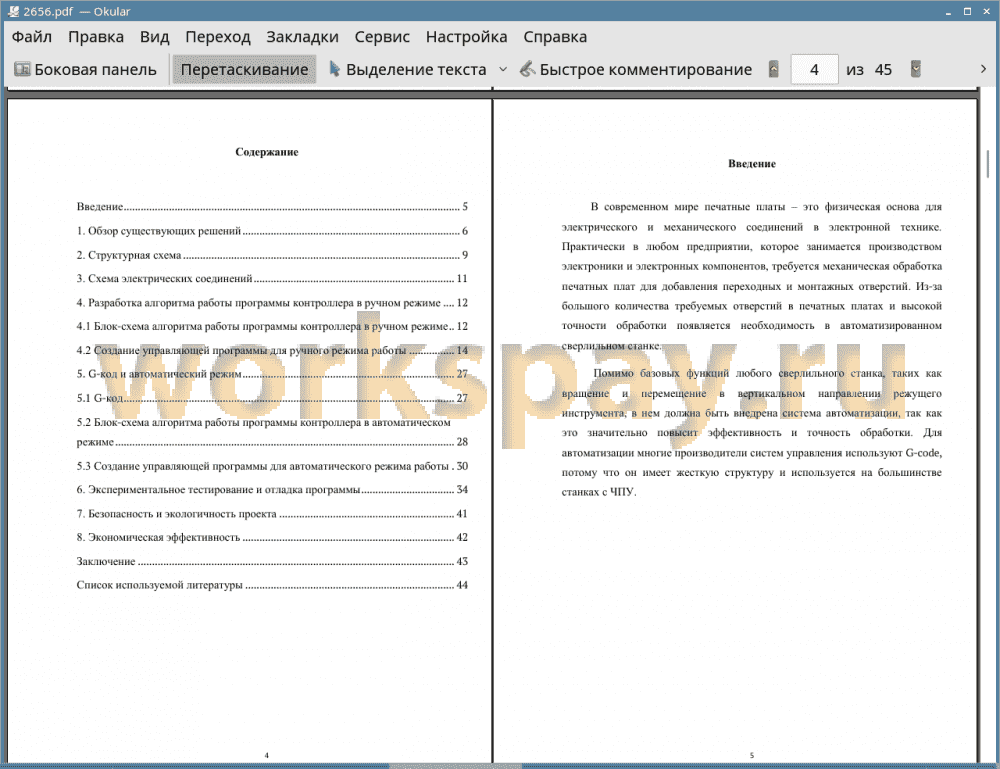Open the Правка menu
The width and height of the screenshot is (1000, 769).
pyautogui.click(x=96, y=37)
